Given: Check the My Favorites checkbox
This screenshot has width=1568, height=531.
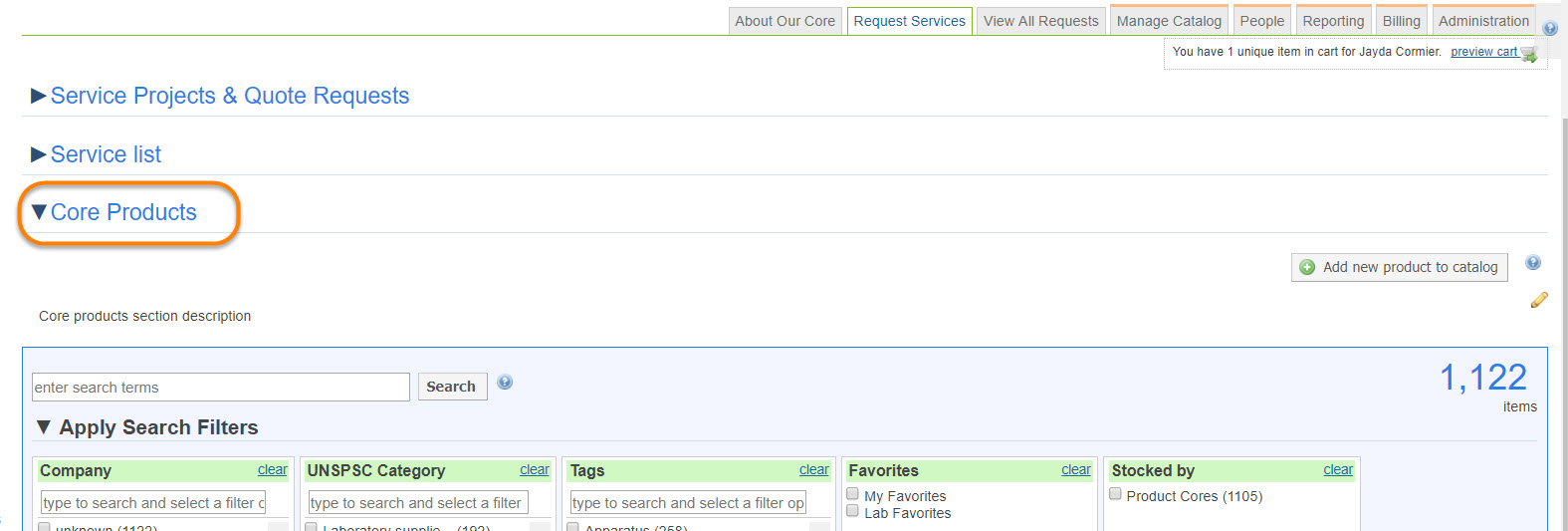Looking at the screenshot, I should [x=852, y=494].
